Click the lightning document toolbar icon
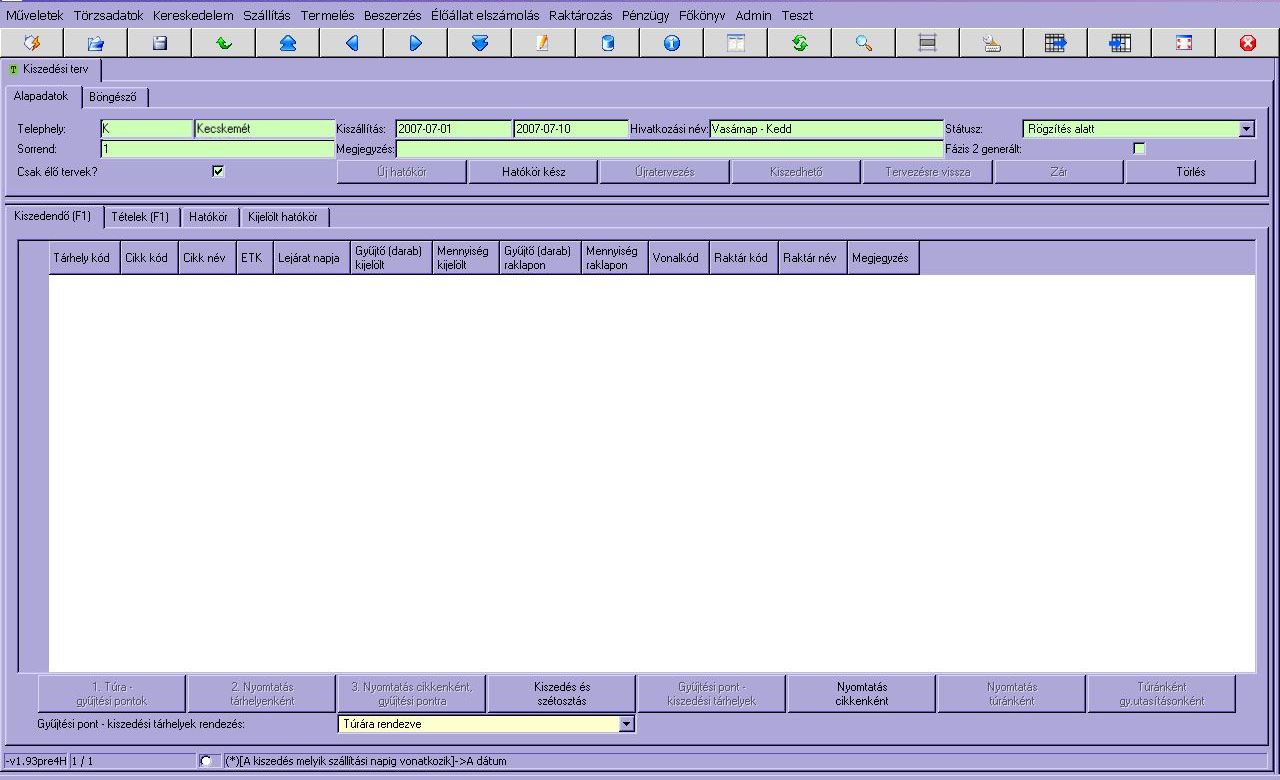The height and width of the screenshot is (780, 1280). point(32,43)
